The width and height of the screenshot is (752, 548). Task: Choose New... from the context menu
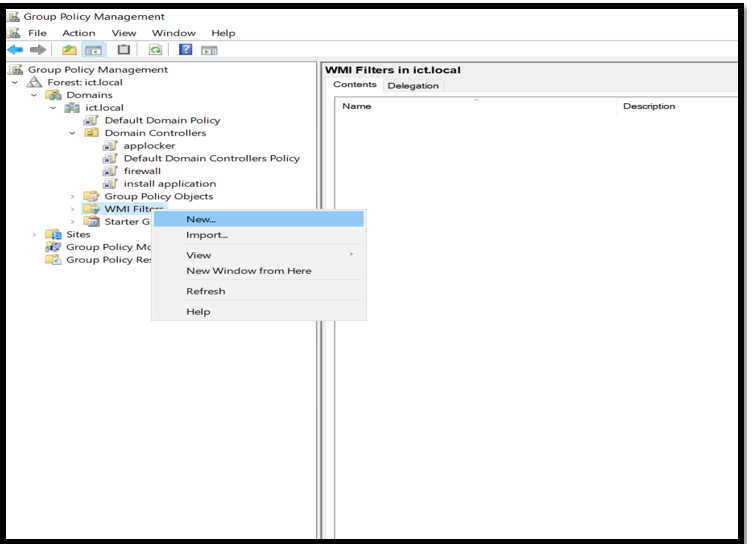click(x=259, y=219)
